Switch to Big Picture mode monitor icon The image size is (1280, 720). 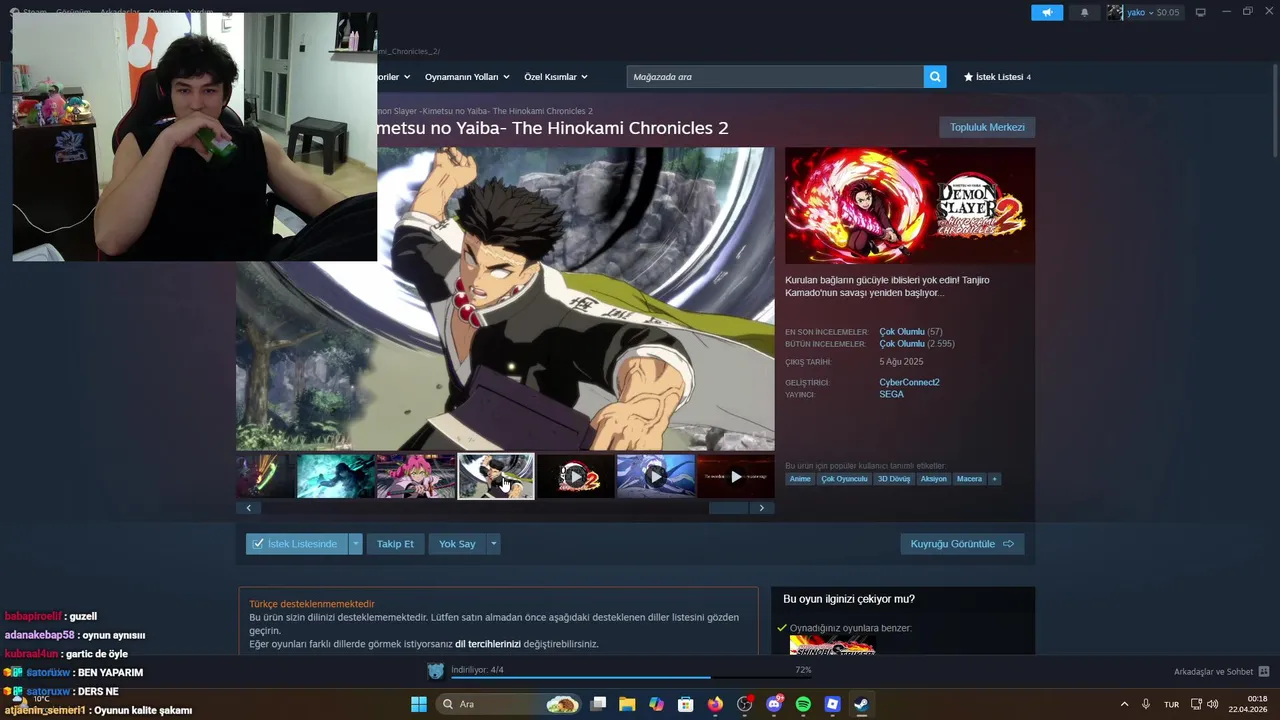click(x=1201, y=12)
